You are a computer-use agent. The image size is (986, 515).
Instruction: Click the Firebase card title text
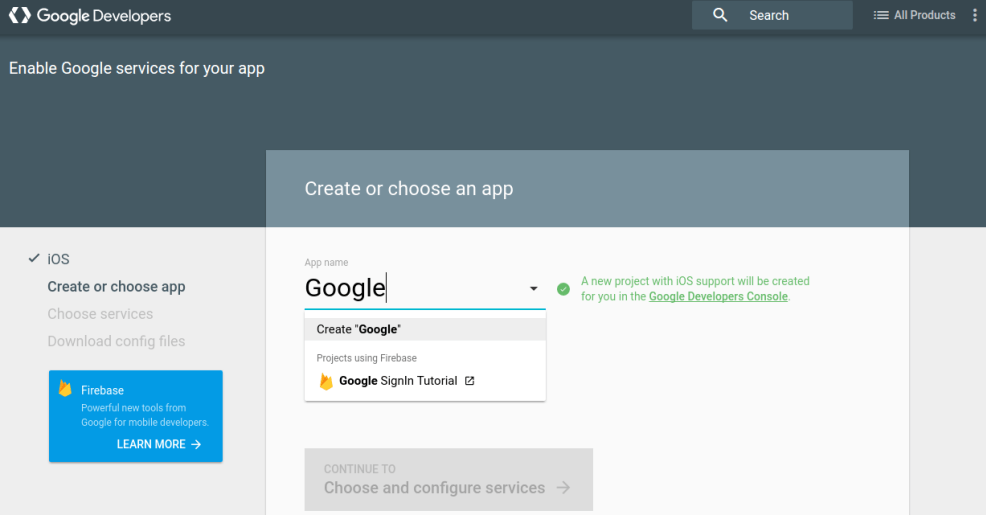click(x=102, y=390)
